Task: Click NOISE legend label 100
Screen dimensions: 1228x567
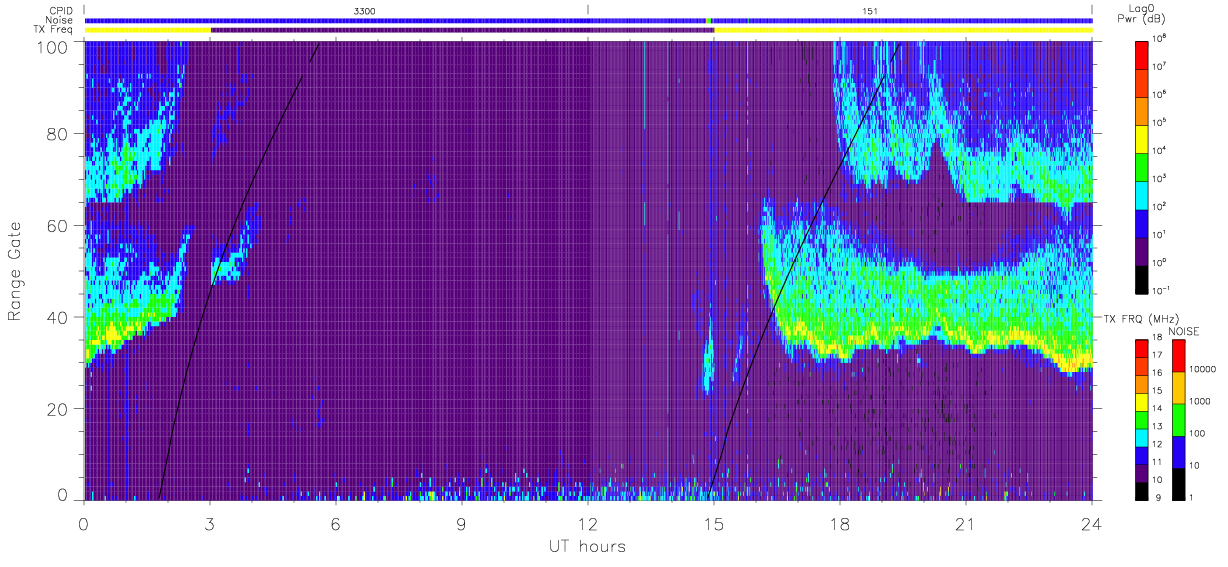Action: pos(1198,433)
